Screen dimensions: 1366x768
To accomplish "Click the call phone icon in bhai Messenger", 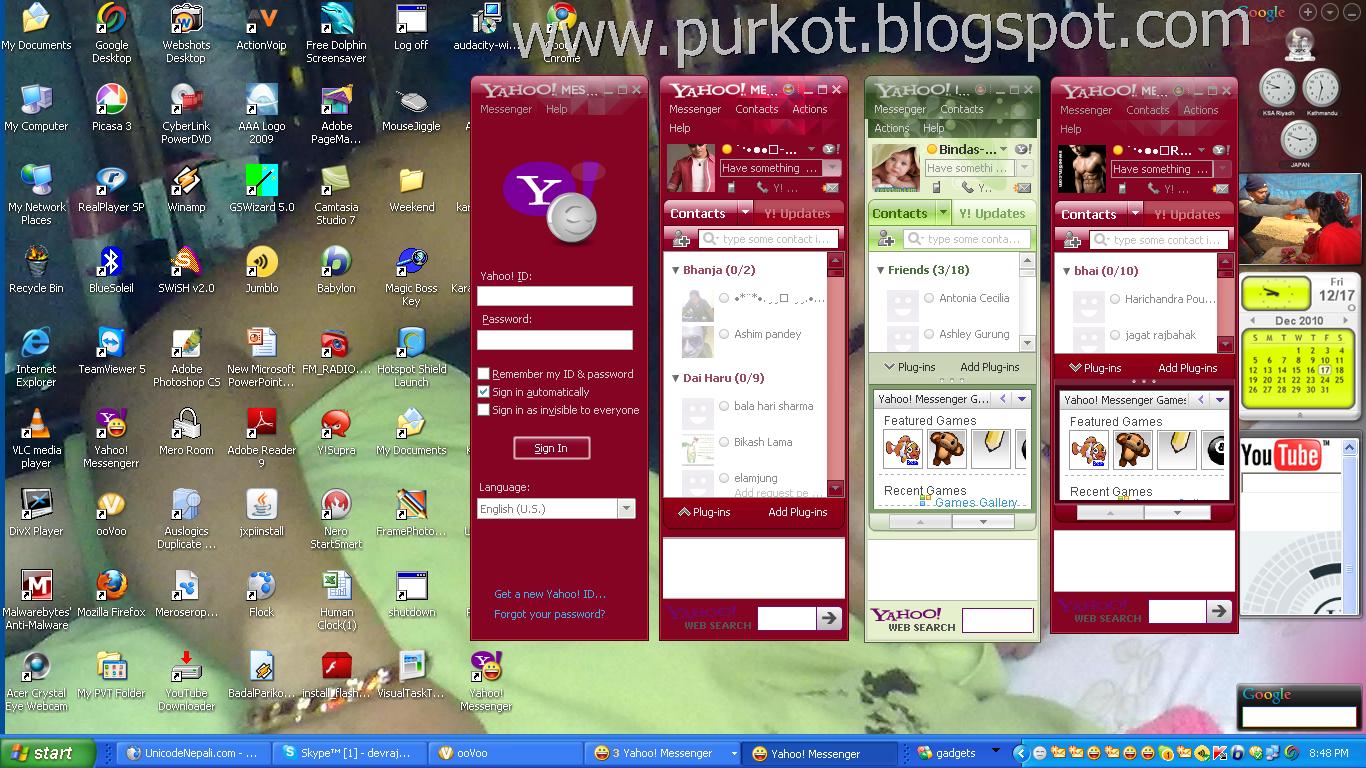I will pyautogui.click(x=1154, y=188).
